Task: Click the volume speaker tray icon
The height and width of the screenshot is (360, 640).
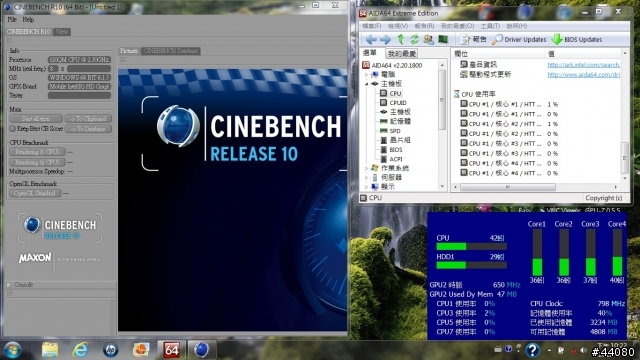Action: (x=582, y=350)
